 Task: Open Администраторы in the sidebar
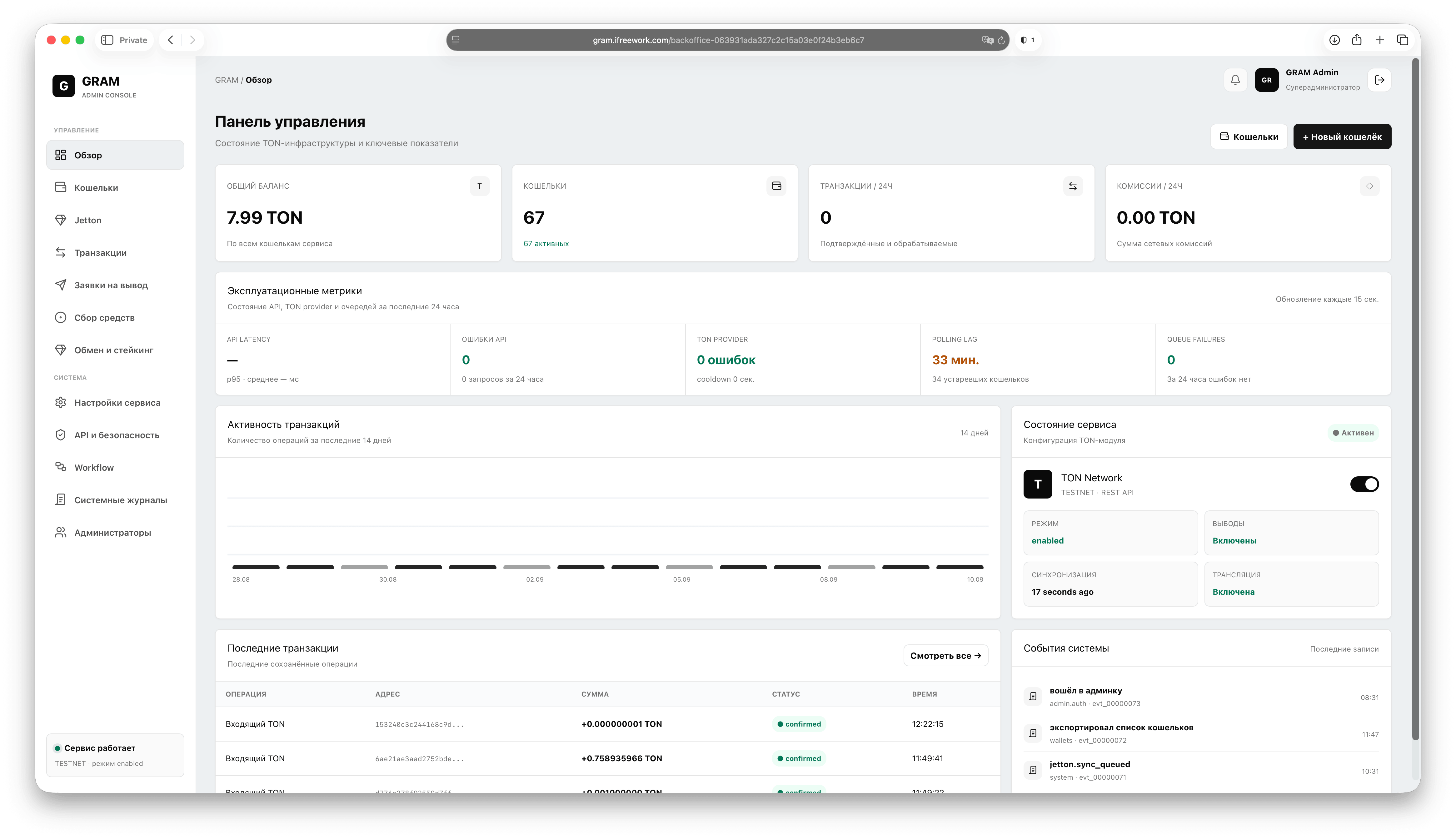pos(115,533)
